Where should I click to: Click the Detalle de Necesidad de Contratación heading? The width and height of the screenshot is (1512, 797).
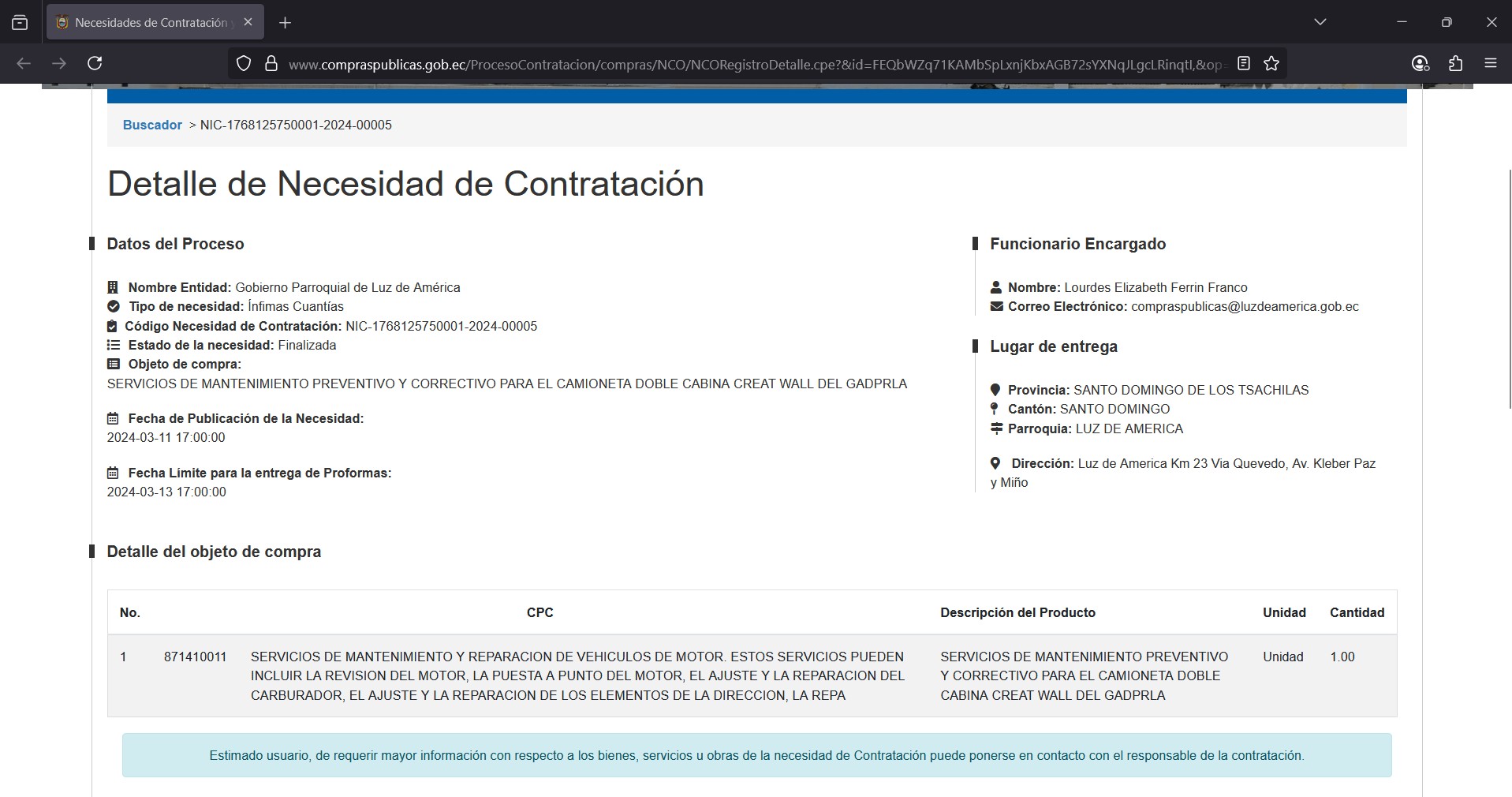(x=405, y=184)
